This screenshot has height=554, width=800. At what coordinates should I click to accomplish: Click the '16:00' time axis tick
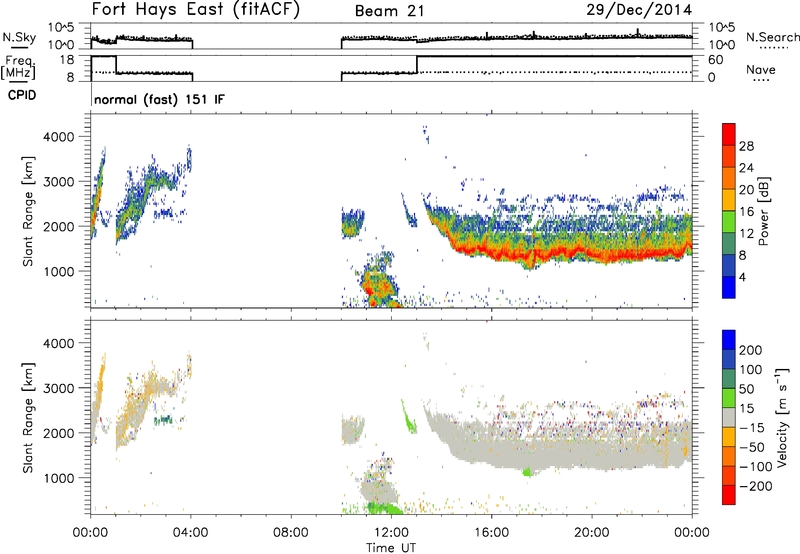click(x=491, y=533)
